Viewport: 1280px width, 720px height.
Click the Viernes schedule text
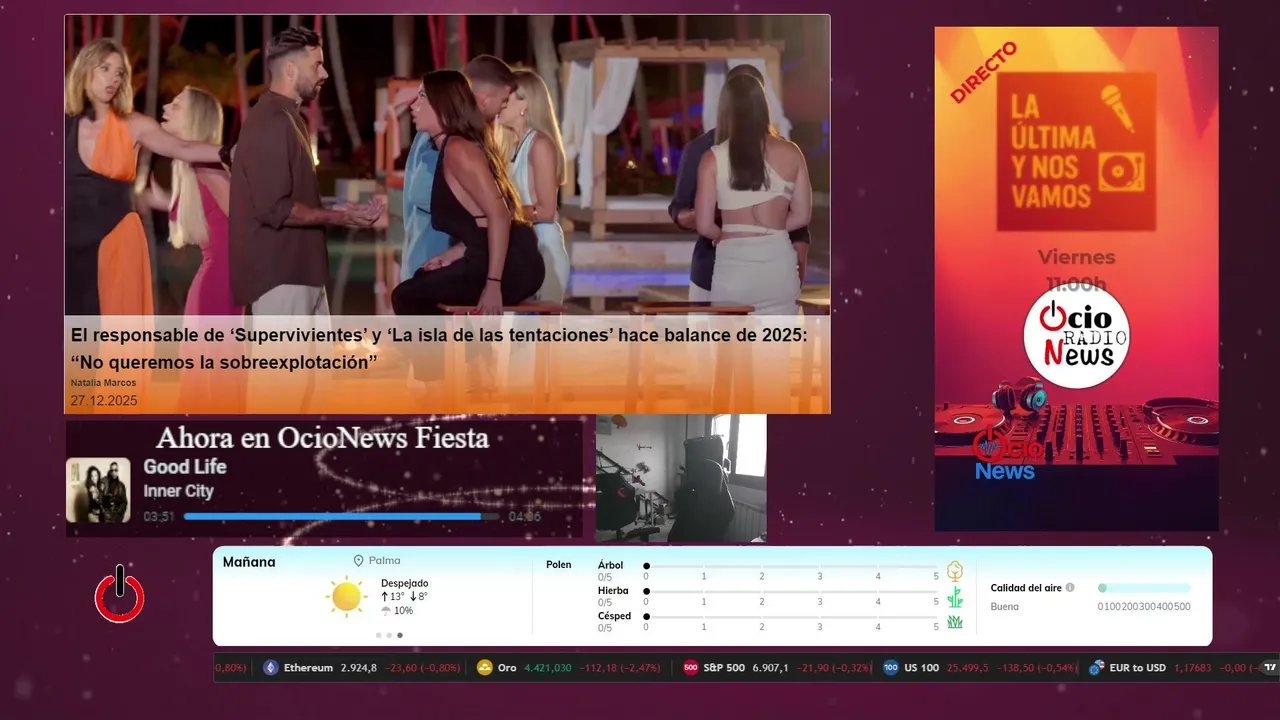coord(1076,257)
